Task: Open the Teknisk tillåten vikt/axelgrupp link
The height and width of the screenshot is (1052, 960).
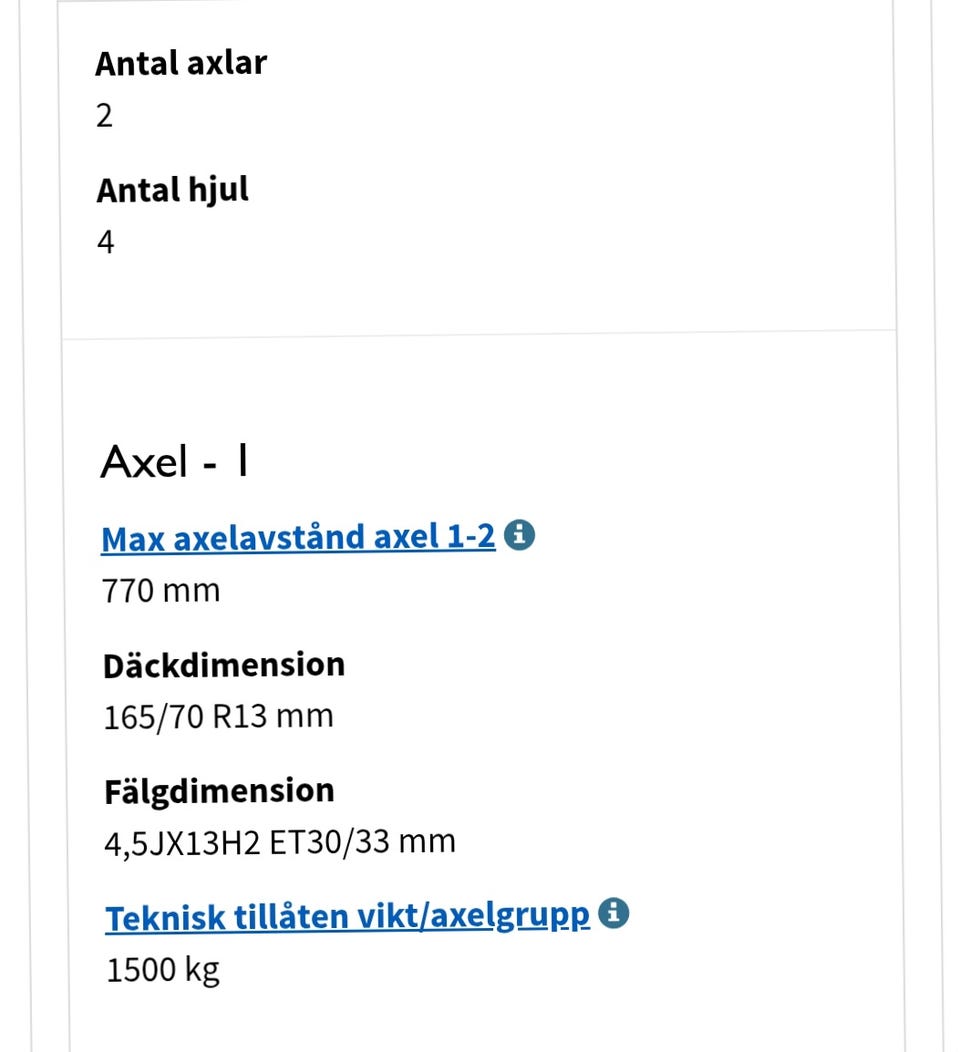Action: [347, 917]
